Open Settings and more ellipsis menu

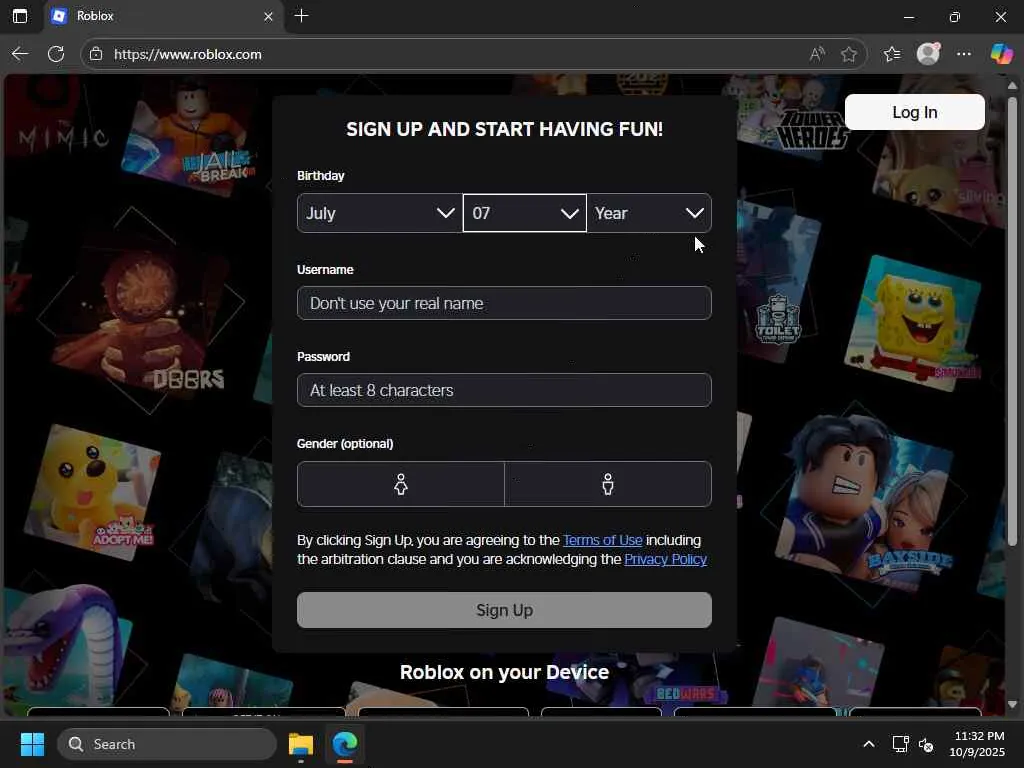click(964, 54)
